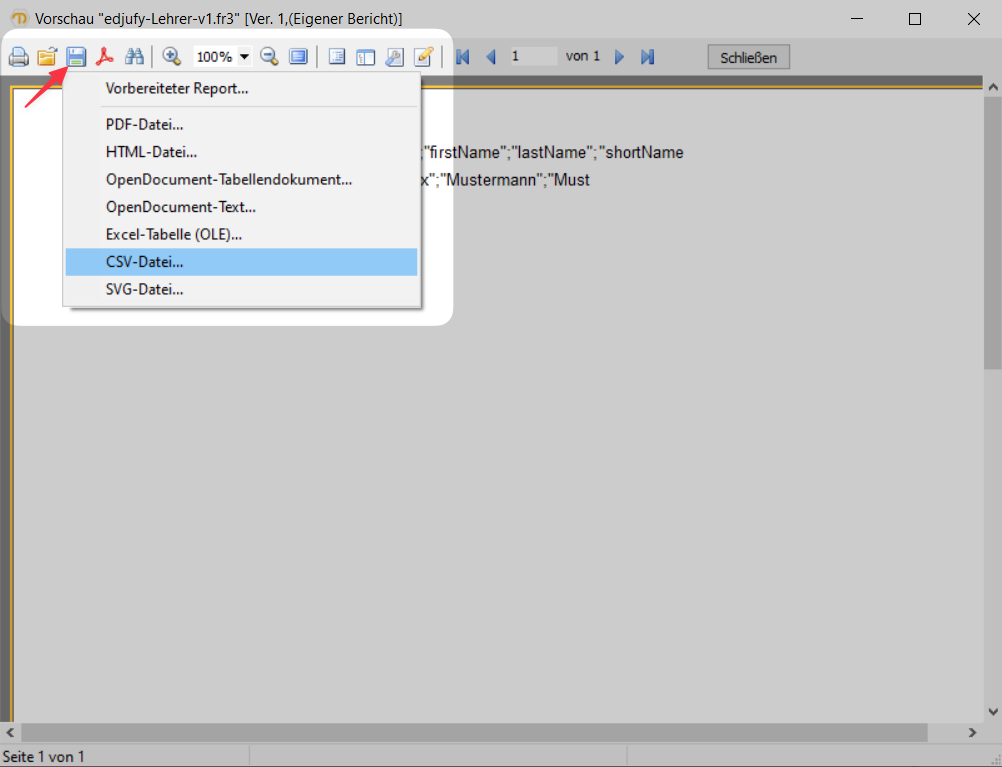
Task: Toggle full screen preview mode
Action: tap(298, 56)
